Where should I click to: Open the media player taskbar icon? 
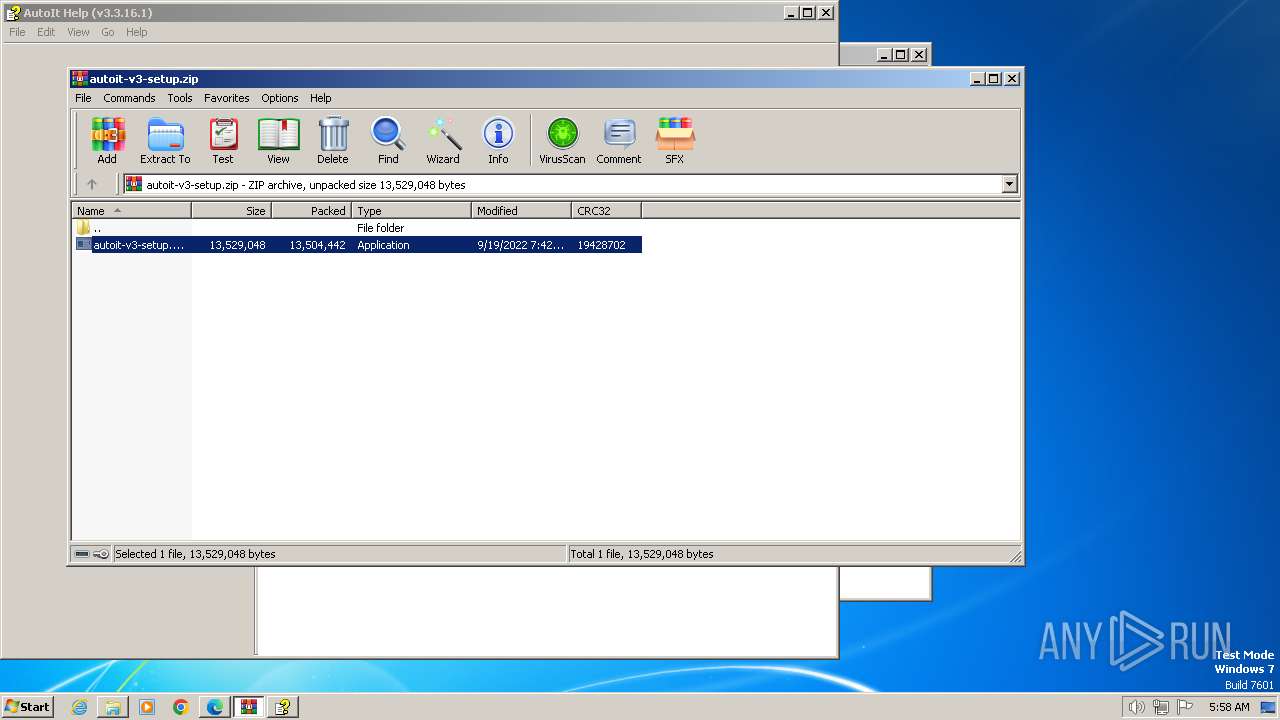[147, 707]
